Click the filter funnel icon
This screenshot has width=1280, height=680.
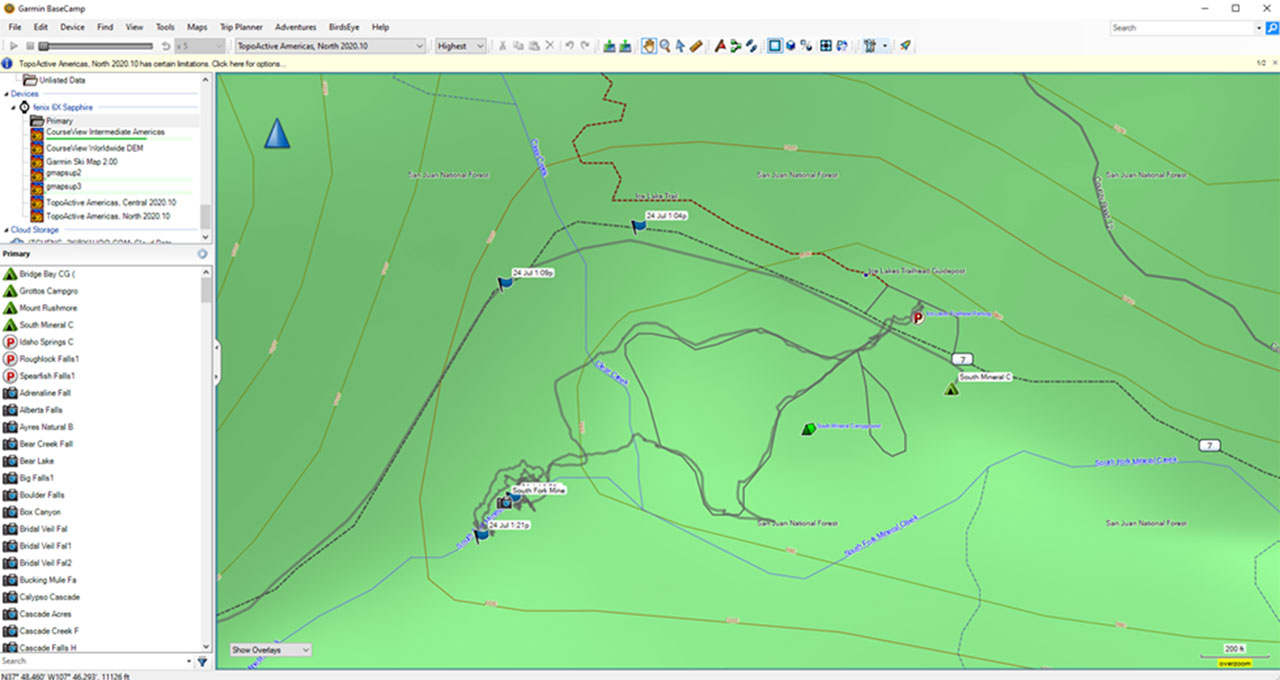click(202, 661)
